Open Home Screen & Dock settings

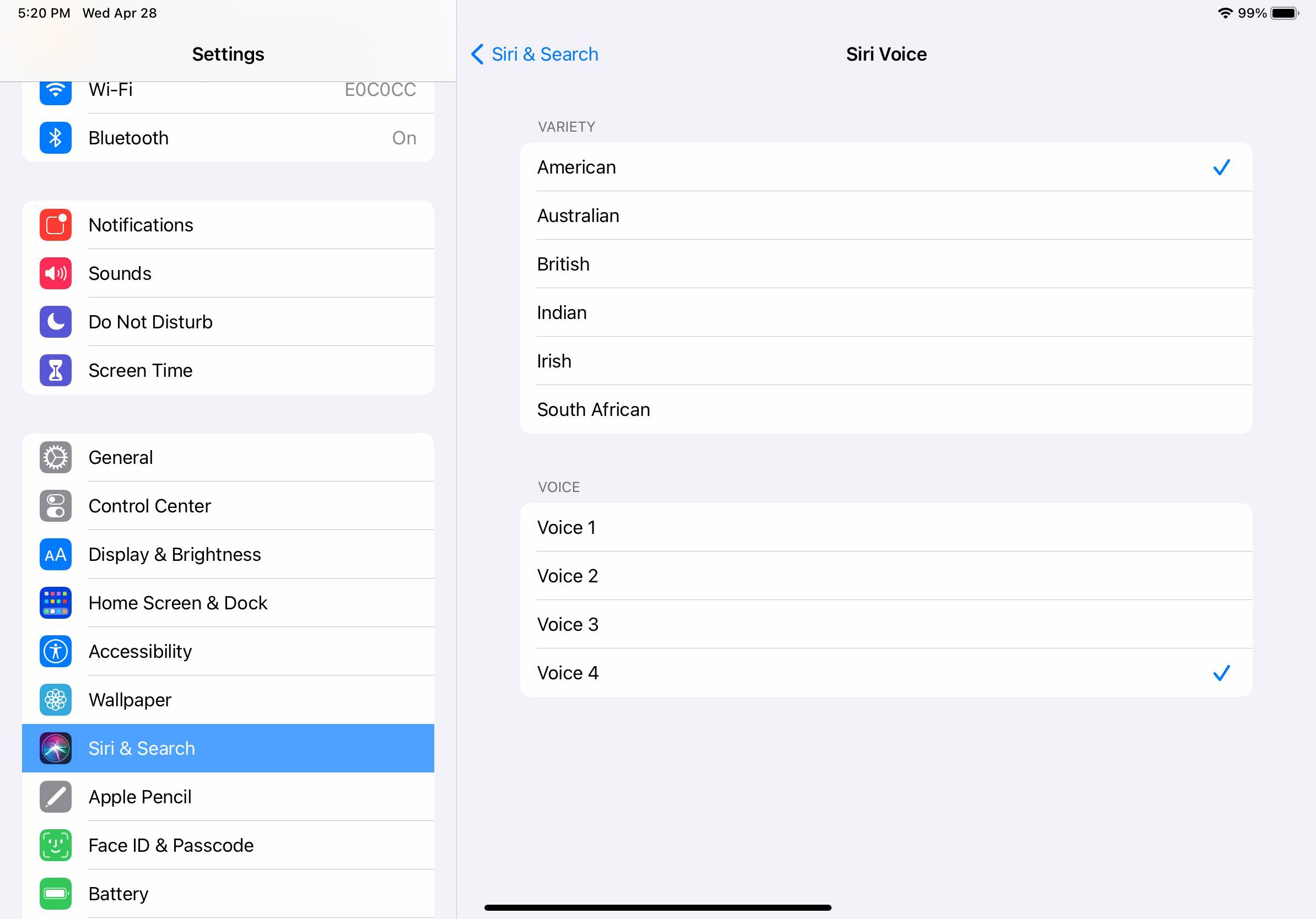point(228,603)
